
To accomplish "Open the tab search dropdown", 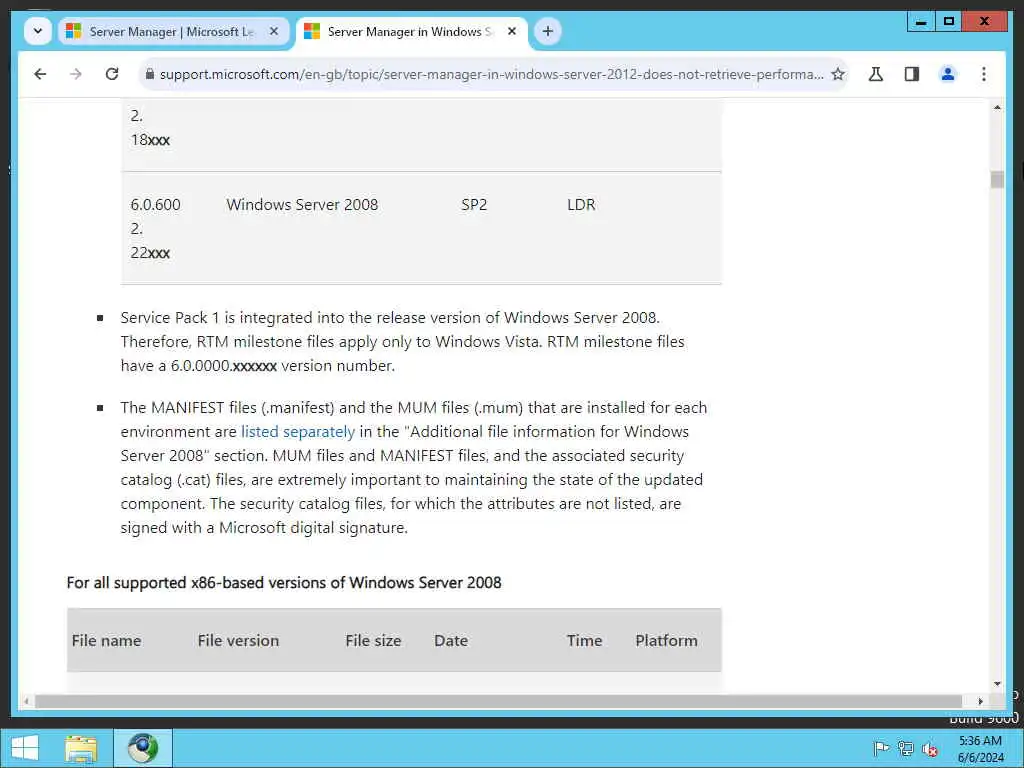I will (38, 31).
